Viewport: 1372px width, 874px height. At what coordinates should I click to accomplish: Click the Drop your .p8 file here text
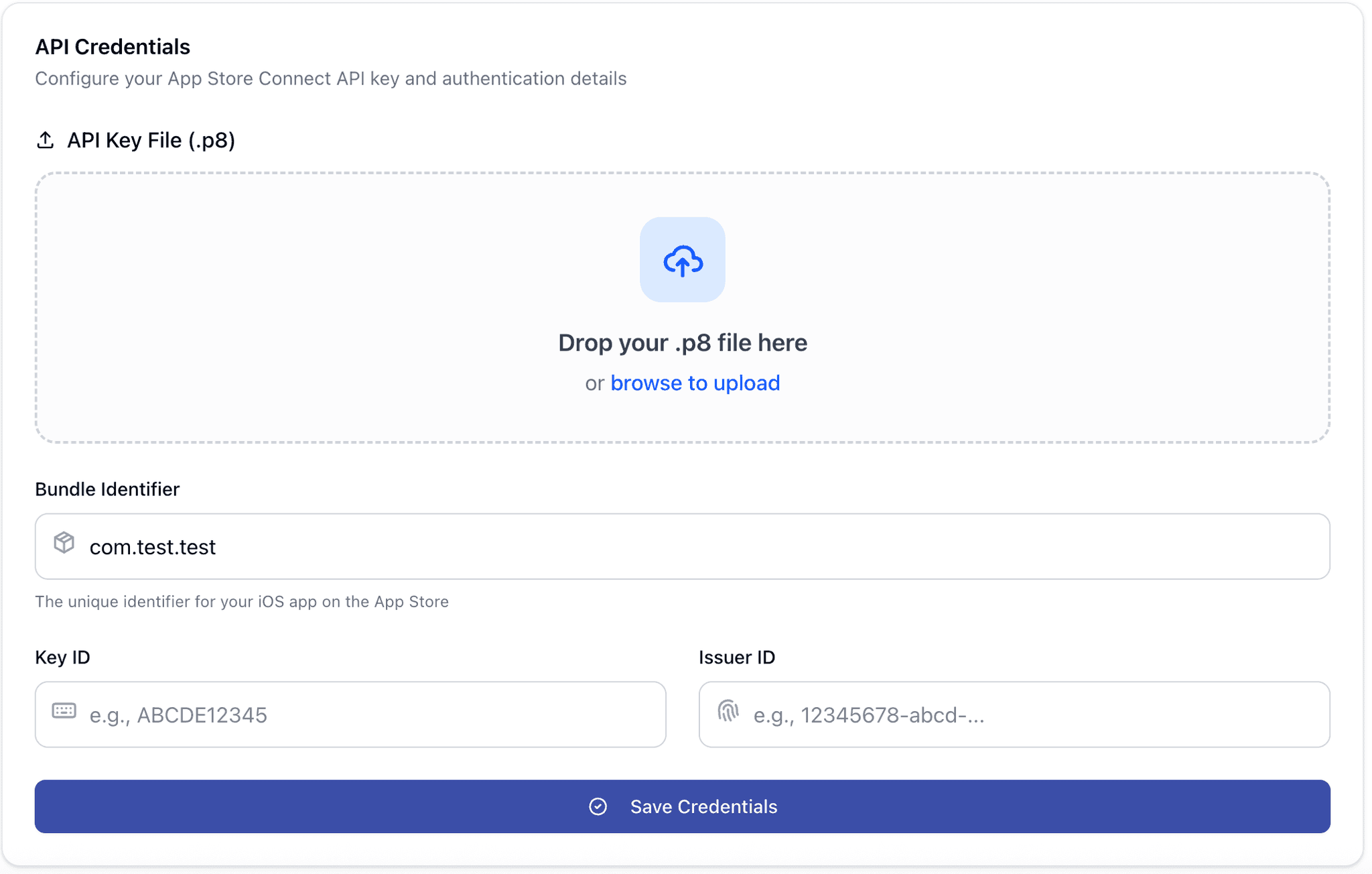click(683, 342)
